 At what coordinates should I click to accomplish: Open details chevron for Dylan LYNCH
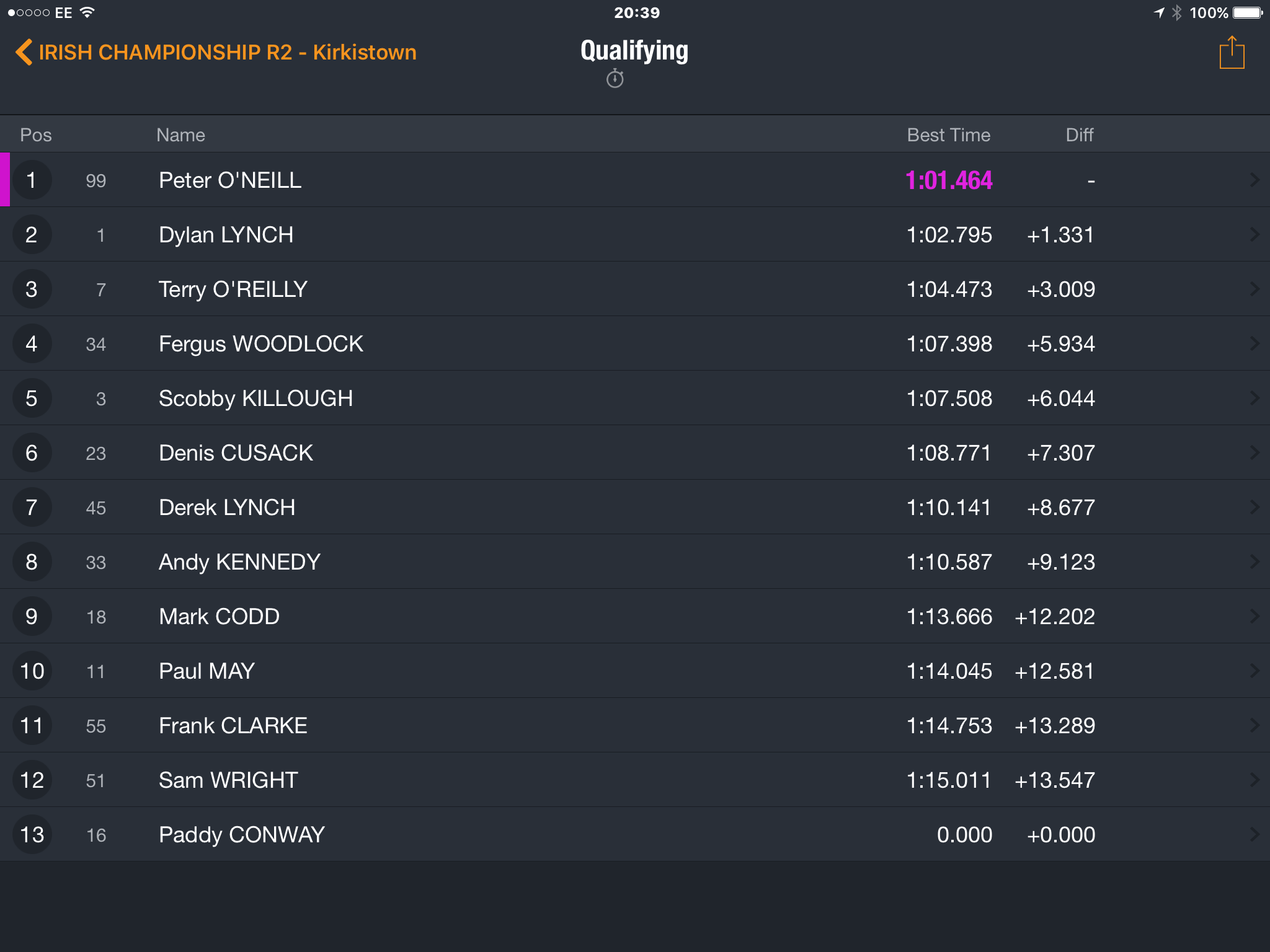tap(1254, 234)
